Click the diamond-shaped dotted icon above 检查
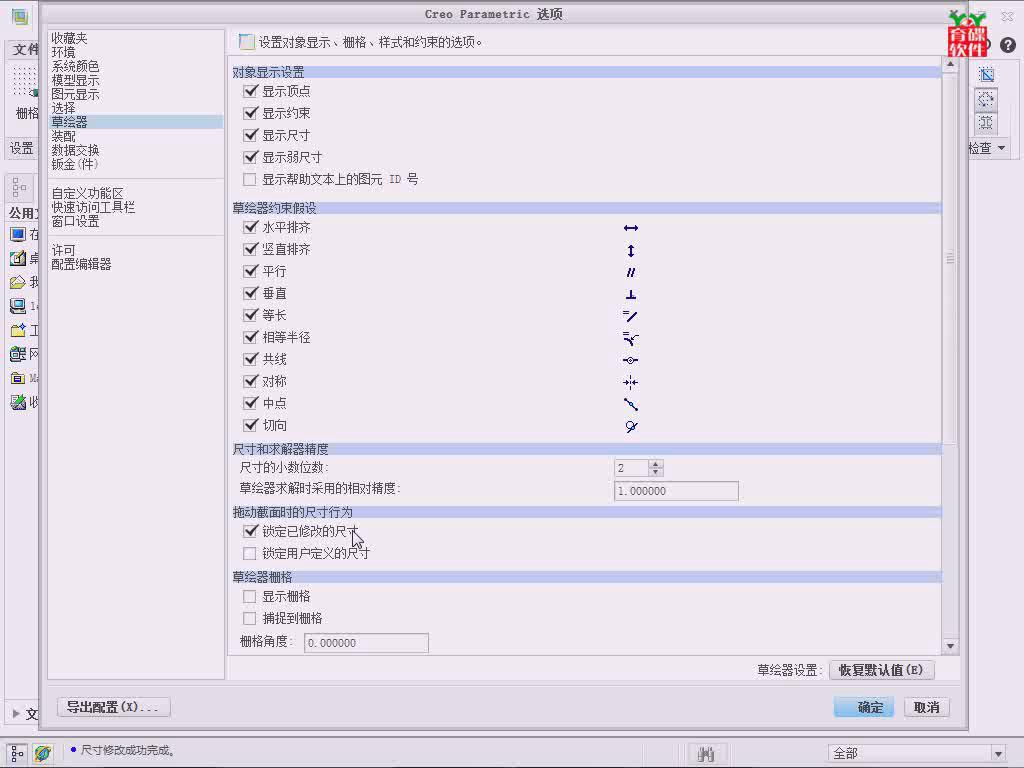The image size is (1024, 768). [x=986, y=99]
